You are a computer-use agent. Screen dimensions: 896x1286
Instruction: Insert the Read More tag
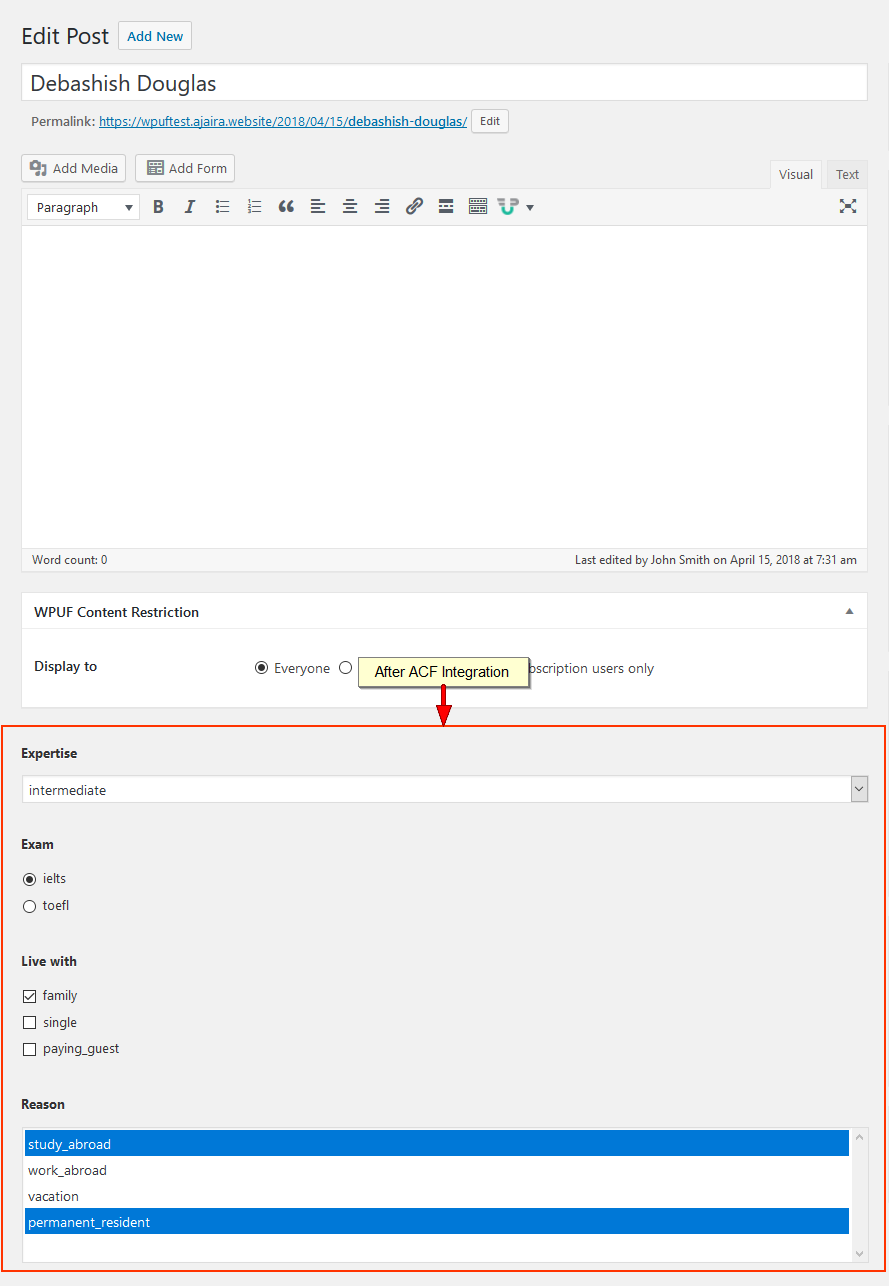coord(446,207)
